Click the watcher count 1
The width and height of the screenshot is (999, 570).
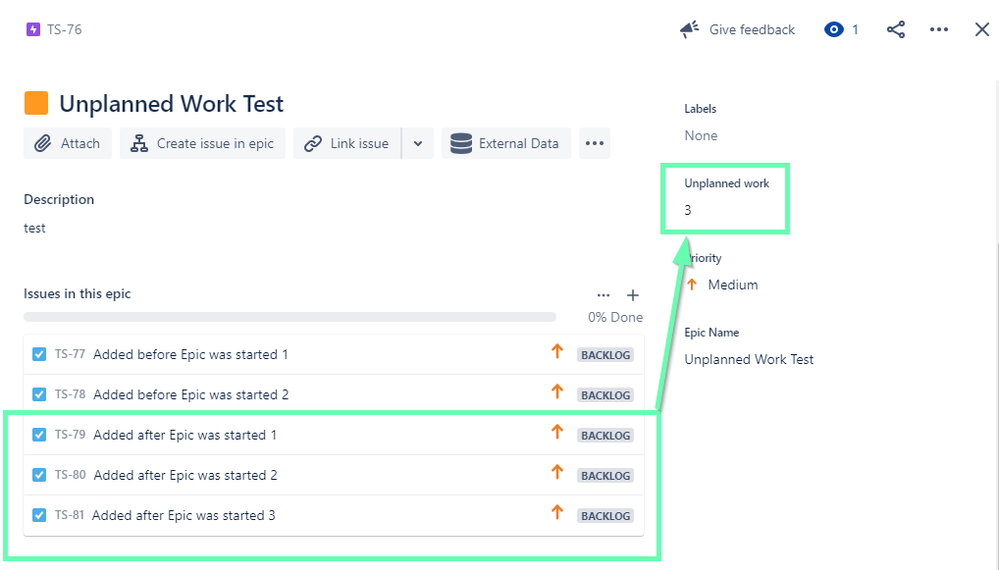855,29
